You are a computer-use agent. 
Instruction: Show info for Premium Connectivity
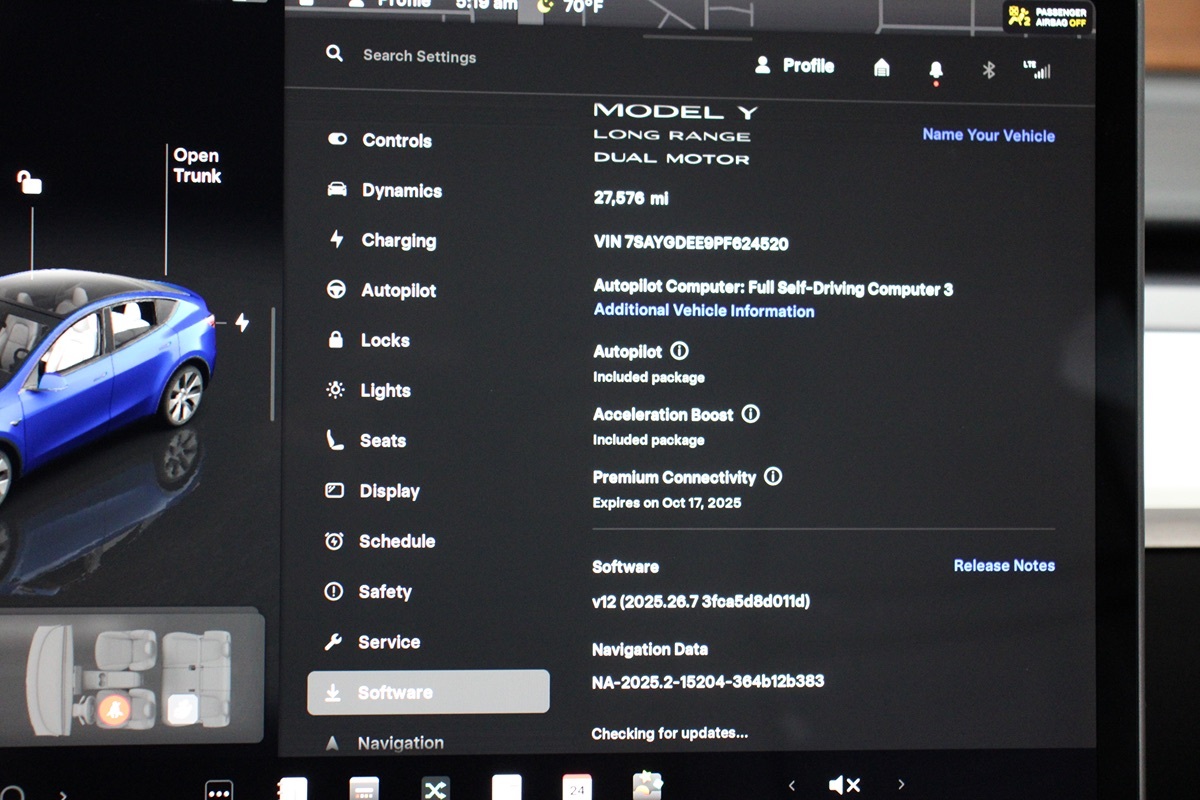click(773, 476)
